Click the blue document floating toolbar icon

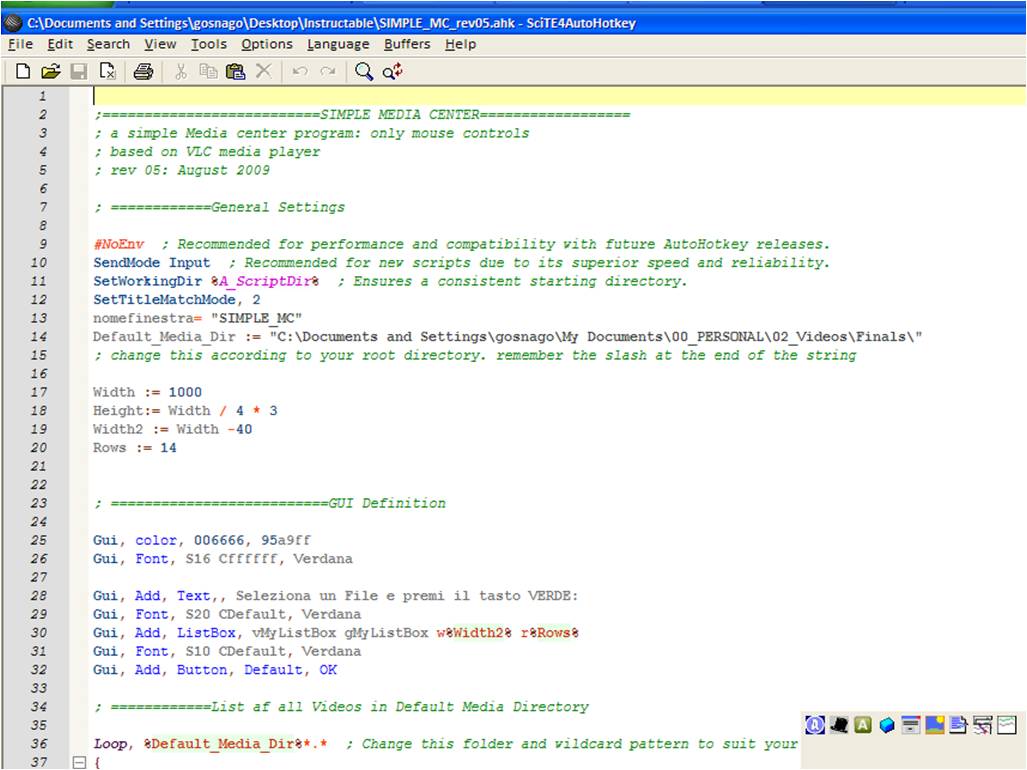pos(958,725)
